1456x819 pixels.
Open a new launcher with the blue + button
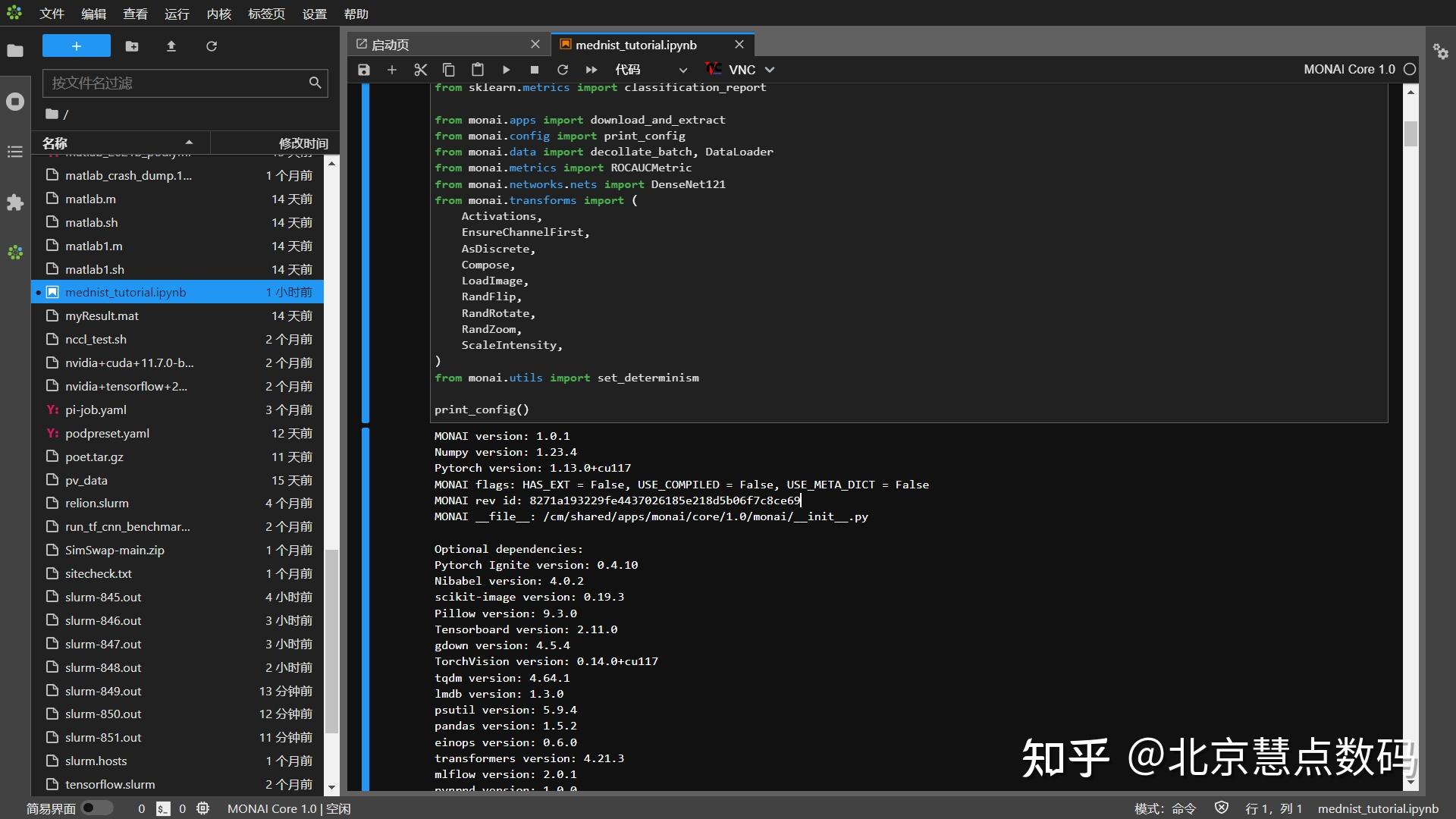coord(76,45)
